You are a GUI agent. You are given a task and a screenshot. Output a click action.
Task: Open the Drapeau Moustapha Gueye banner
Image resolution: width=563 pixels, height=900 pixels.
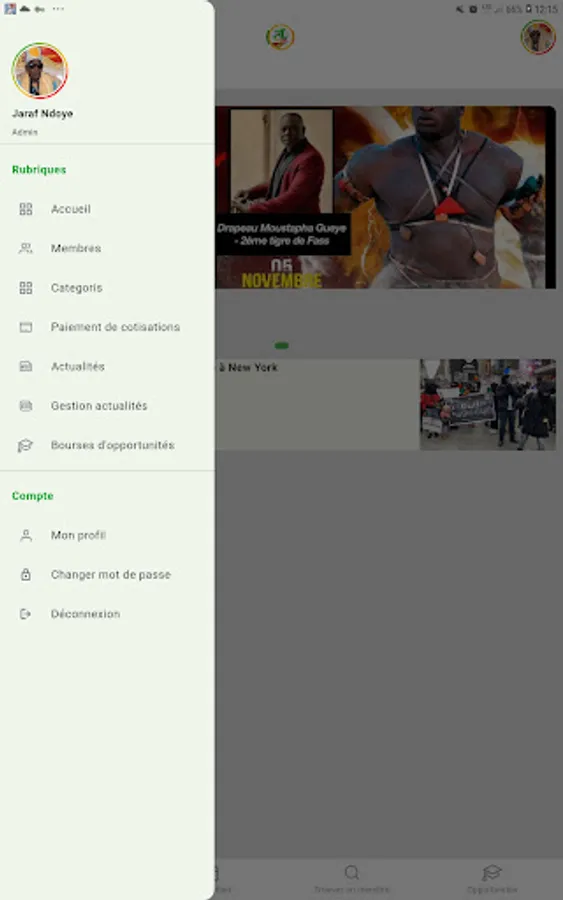tap(385, 197)
